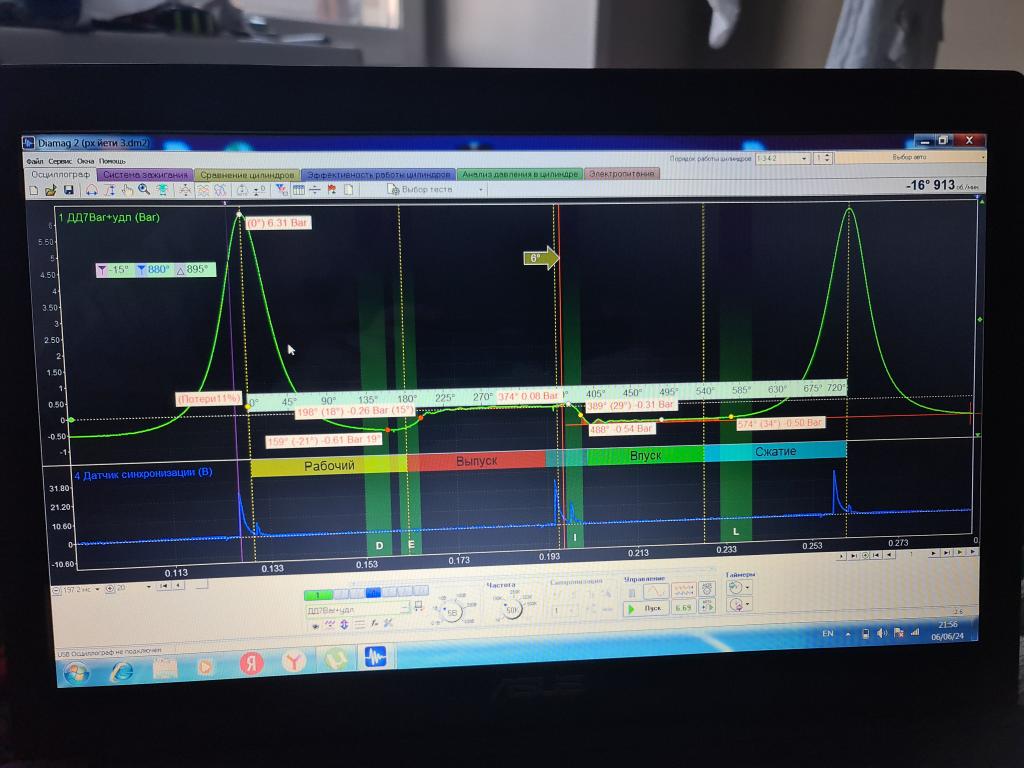The height and width of the screenshot is (768, 1024).
Task: Click the 6° arrow marker
Action: pyautogui.click(x=541, y=258)
